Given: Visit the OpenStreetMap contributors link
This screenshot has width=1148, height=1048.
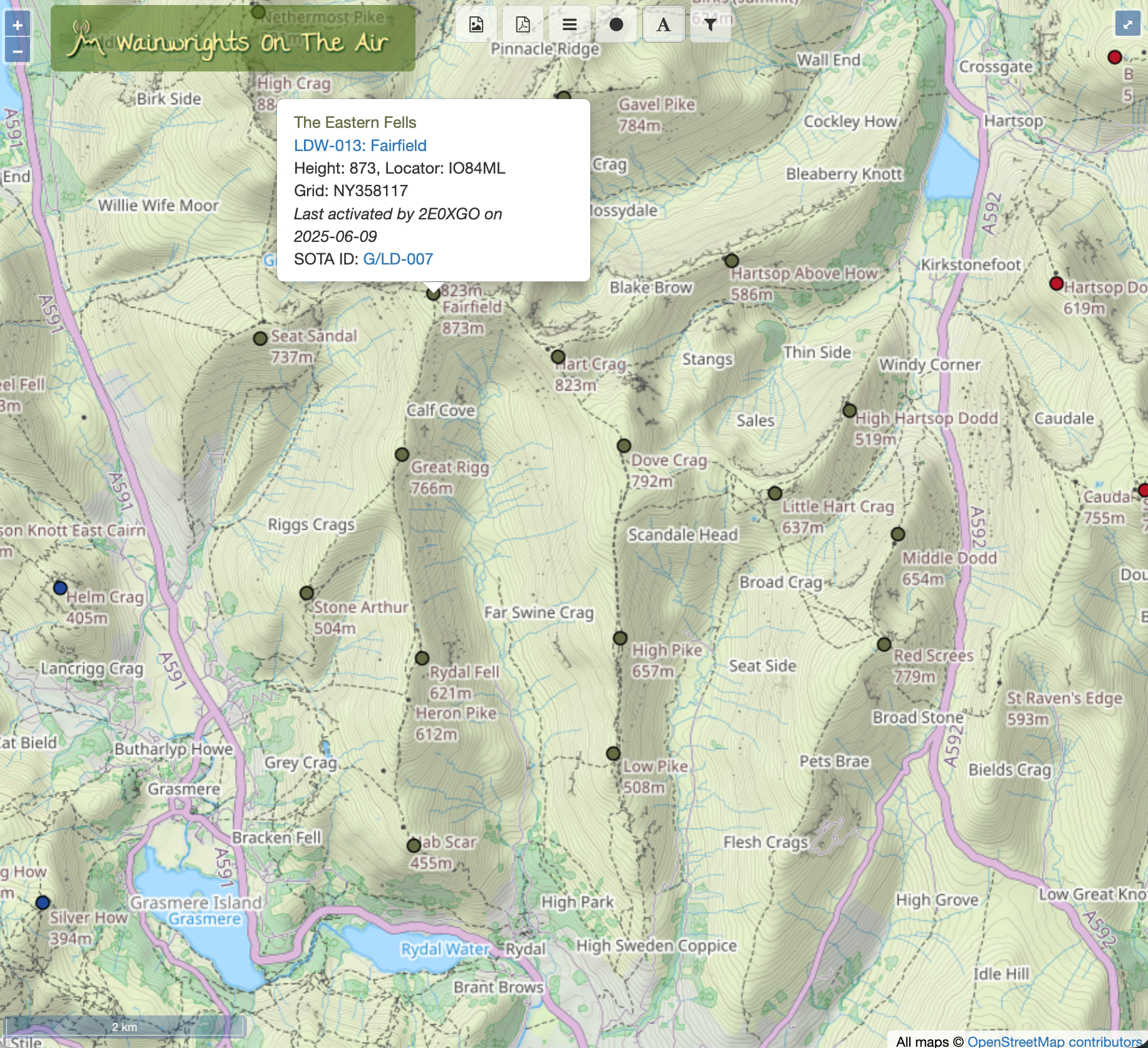Looking at the screenshot, I should coord(1055,1040).
